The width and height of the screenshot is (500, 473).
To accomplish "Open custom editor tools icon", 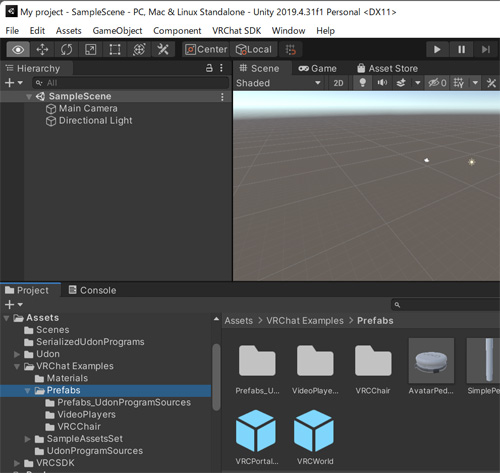I will point(163,50).
